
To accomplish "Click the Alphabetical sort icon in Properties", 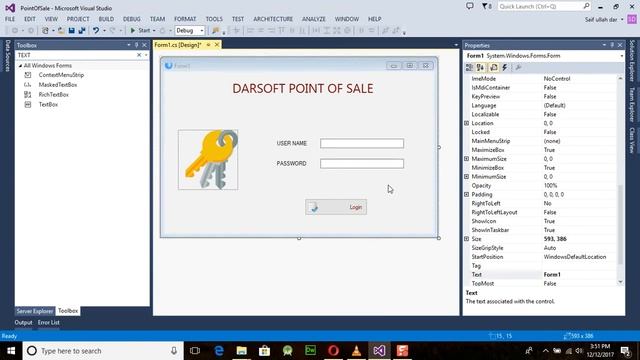I will click(480, 67).
